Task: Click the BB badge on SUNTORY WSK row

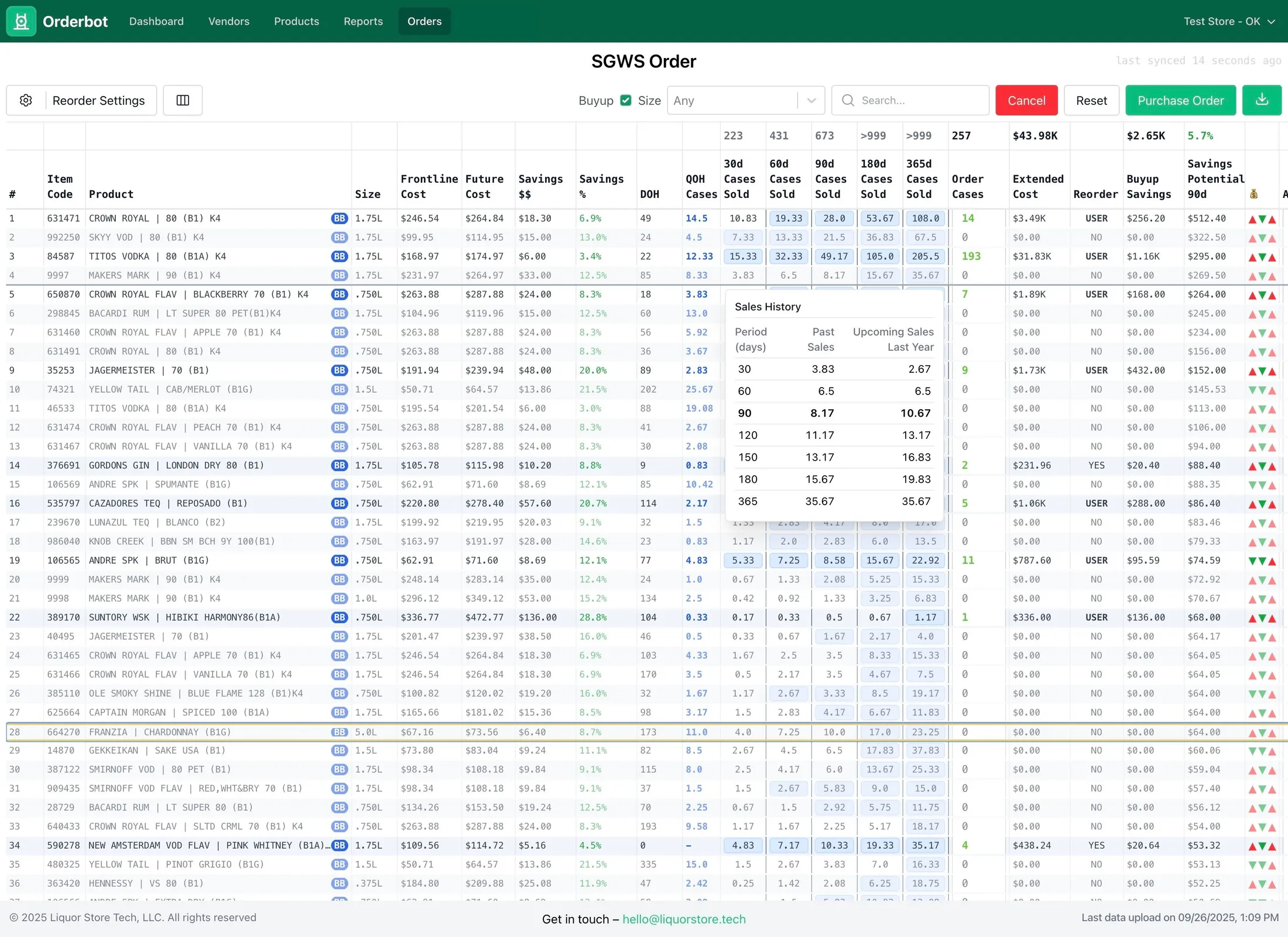Action: (x=339, y=617)
